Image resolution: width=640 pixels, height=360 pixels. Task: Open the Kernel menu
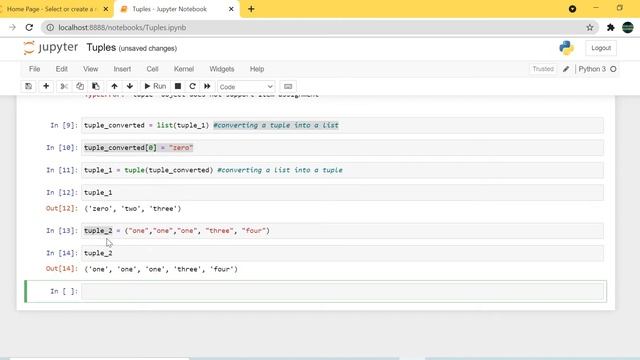[184, 69]
